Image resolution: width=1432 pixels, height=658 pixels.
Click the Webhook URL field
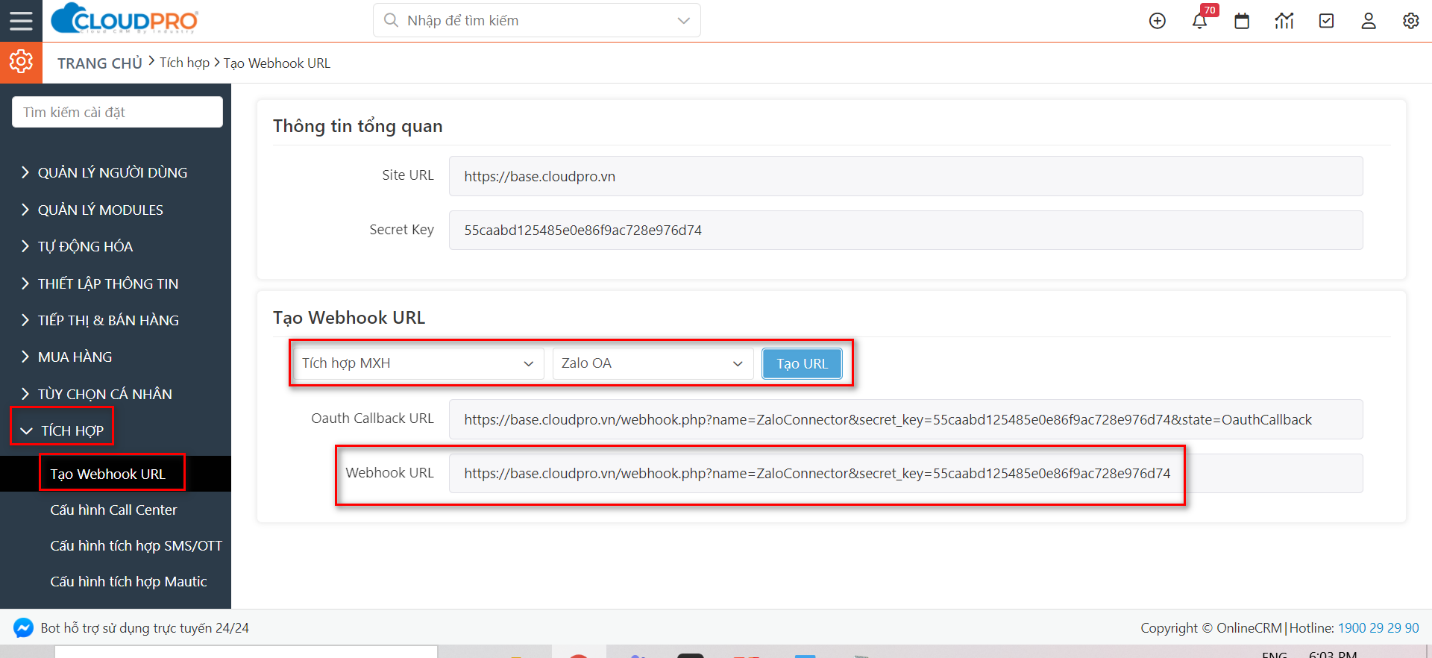pyautogui.click(x=906, y=473)
